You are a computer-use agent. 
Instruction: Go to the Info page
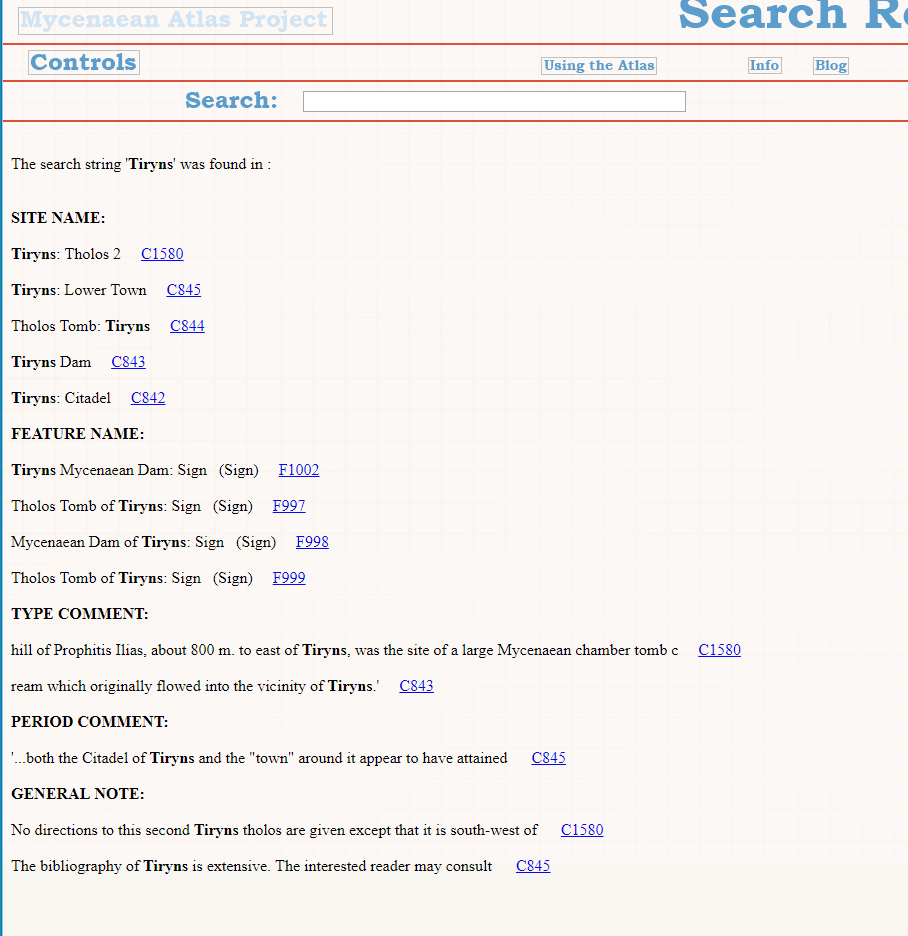click(x=764, y=66)
